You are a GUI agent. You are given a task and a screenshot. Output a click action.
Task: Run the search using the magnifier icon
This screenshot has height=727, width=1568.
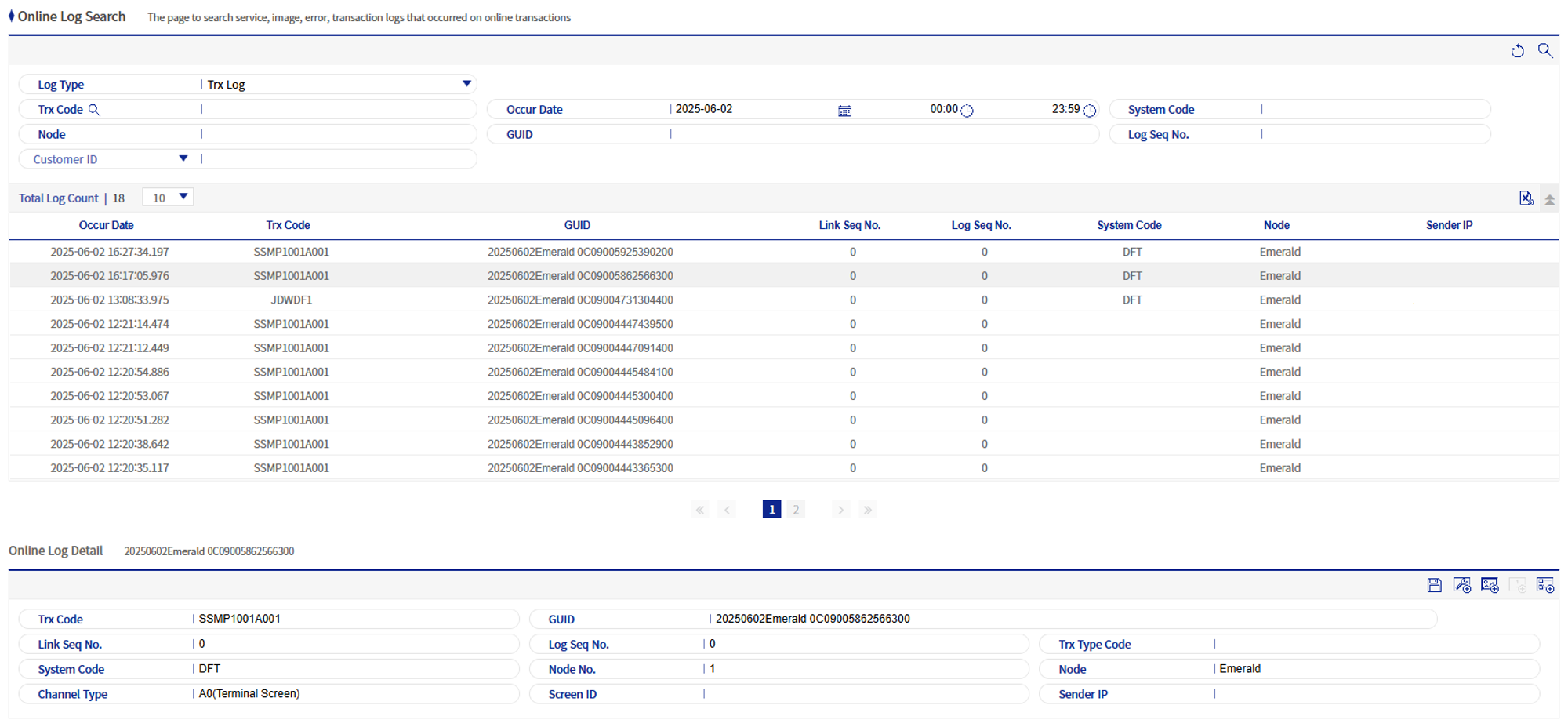click(x=1546, y=50)
